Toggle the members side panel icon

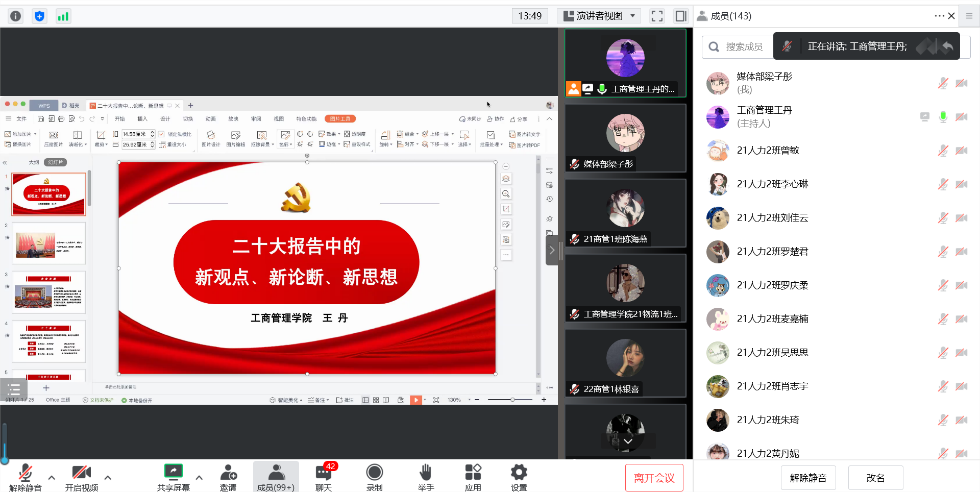(x=681, y=16)
